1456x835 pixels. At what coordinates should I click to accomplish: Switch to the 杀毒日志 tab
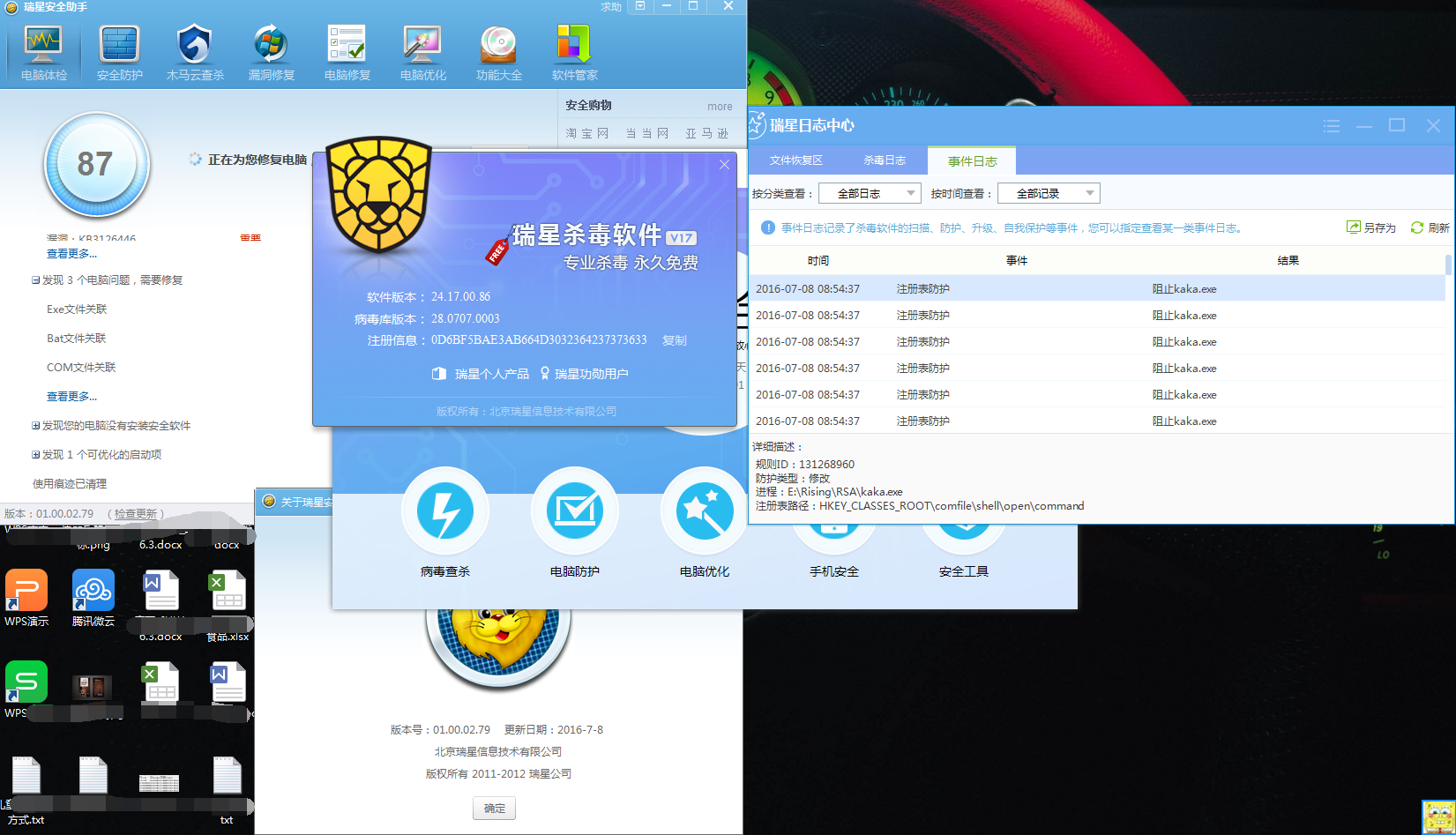point(885,160)
